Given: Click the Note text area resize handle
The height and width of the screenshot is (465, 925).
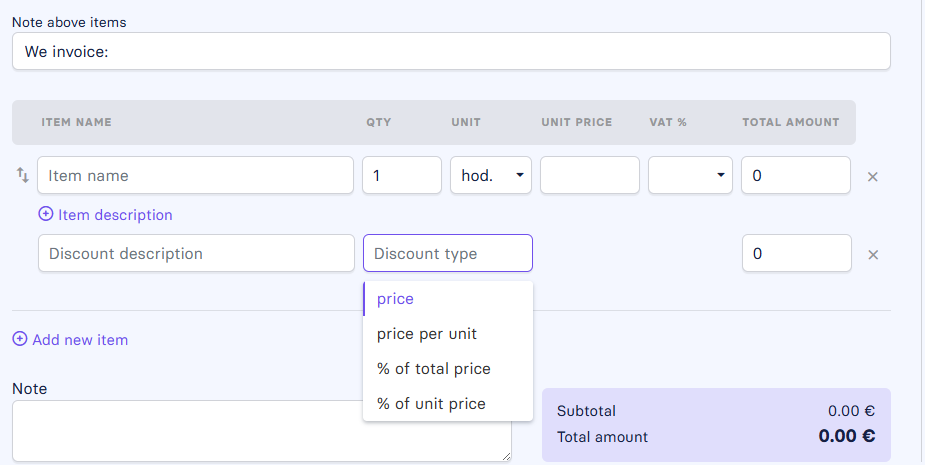Looking at the screenshot, I should point(506,456).
